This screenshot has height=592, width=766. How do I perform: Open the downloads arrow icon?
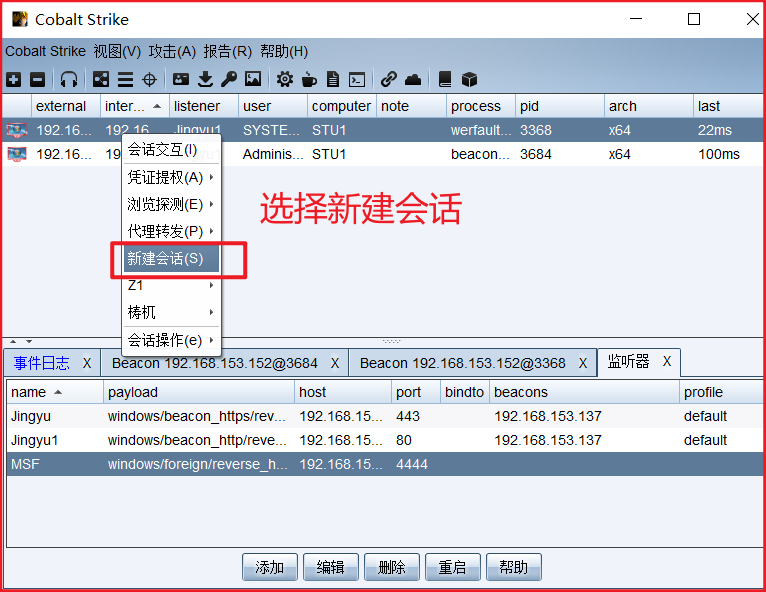(205, 79)
